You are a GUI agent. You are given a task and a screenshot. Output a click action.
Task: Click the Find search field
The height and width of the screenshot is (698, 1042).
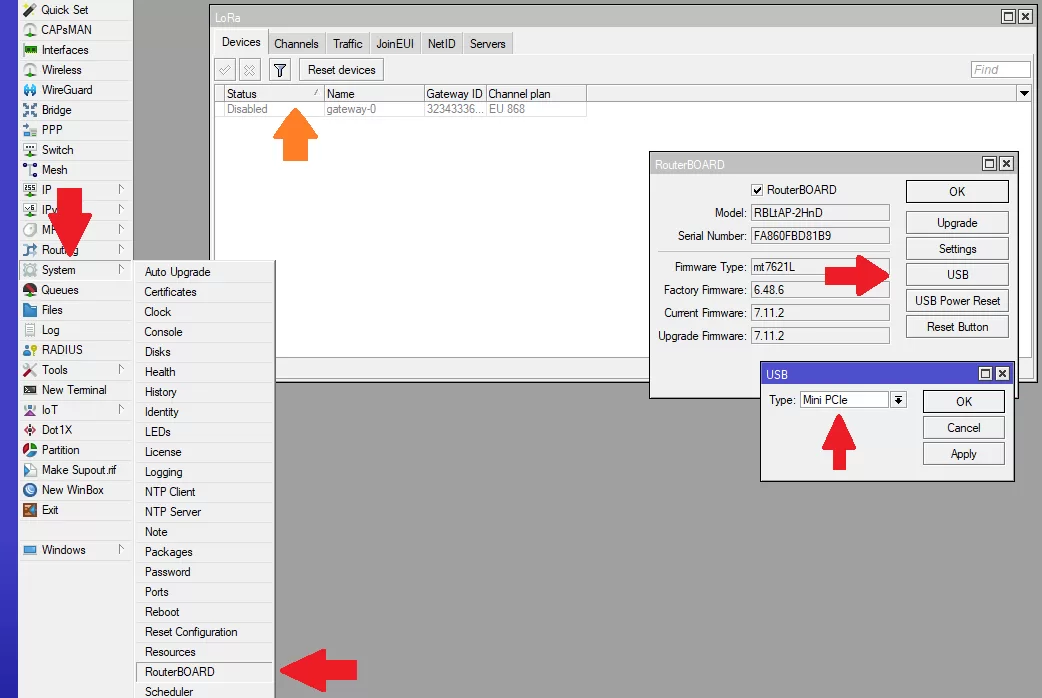pos(1000,70)
